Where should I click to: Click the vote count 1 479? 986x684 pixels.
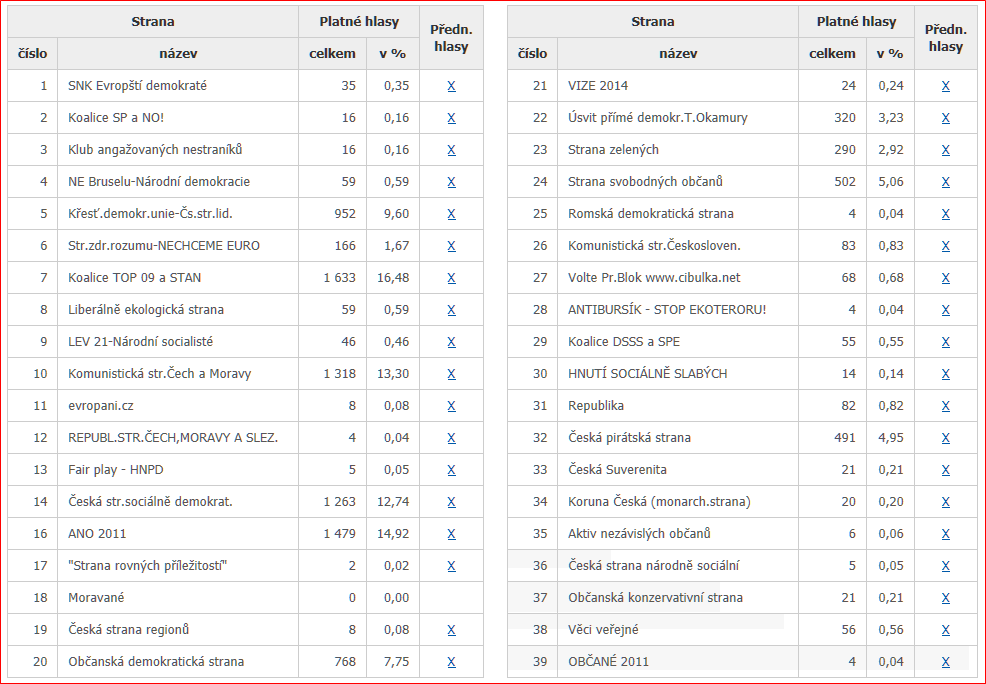(x=340, y=534)
